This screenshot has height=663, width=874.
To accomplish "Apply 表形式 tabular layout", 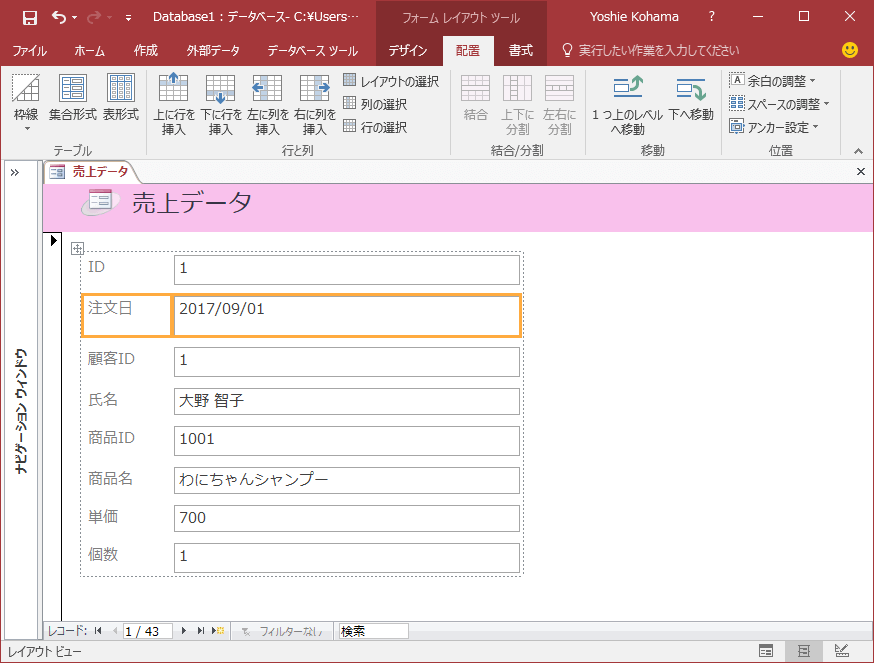I will click(120, 98).
